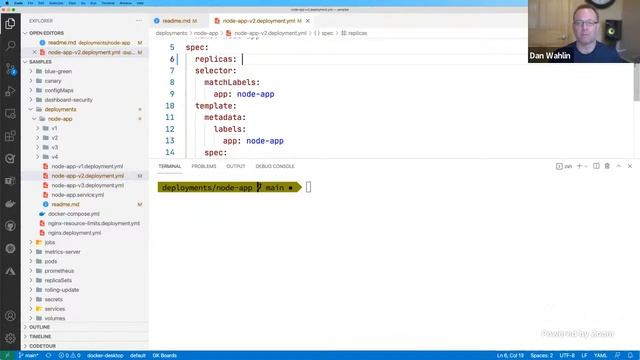The height and width of the screenshot is (360, 640).
Task: Click feedback icon in status bar
Action: coord(618,356)
